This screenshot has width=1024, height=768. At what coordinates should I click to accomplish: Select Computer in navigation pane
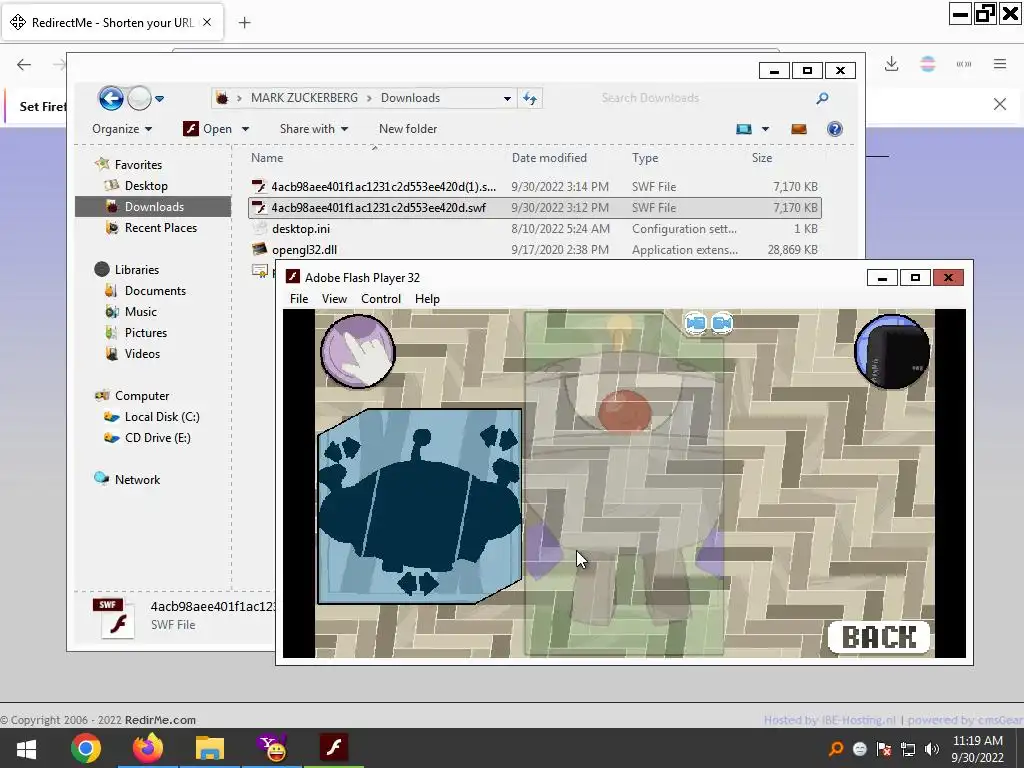[x=142, y=396]
